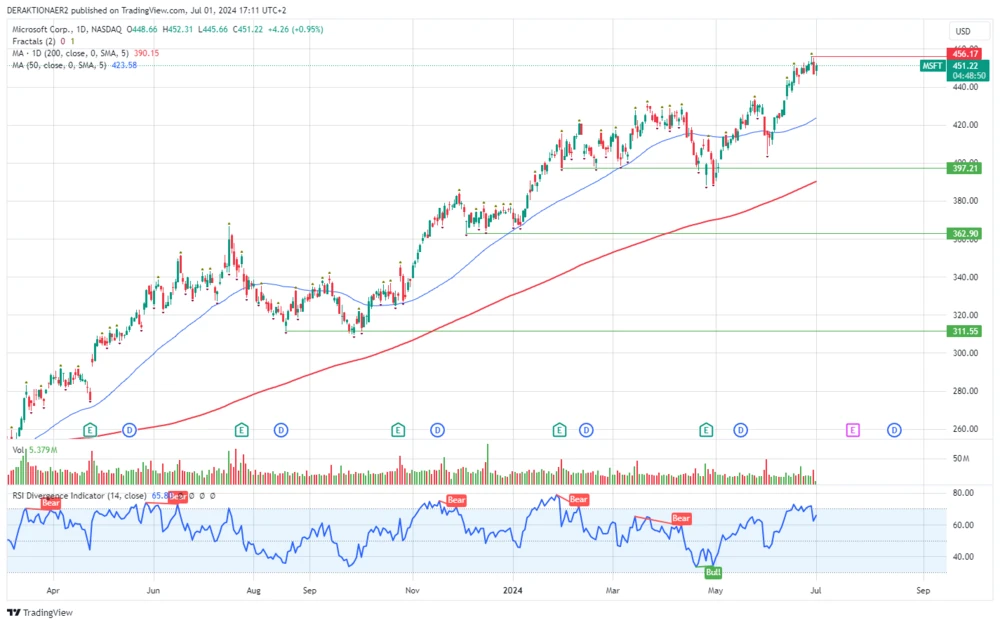Click the TradingView logo in the bottom corner
This screenshot has height=625, width=1000.
pos(40,611)
